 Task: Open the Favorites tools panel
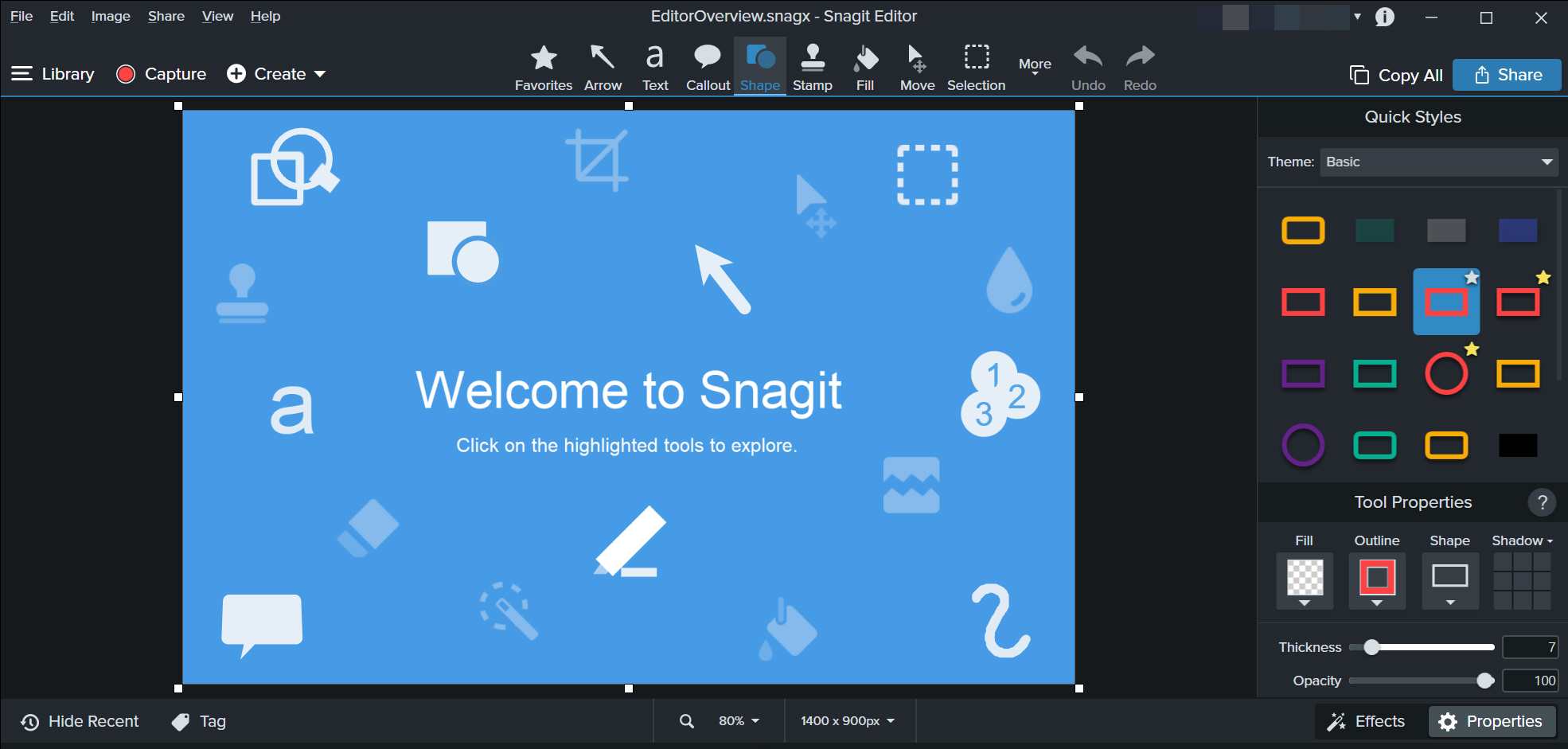[544, 67]
